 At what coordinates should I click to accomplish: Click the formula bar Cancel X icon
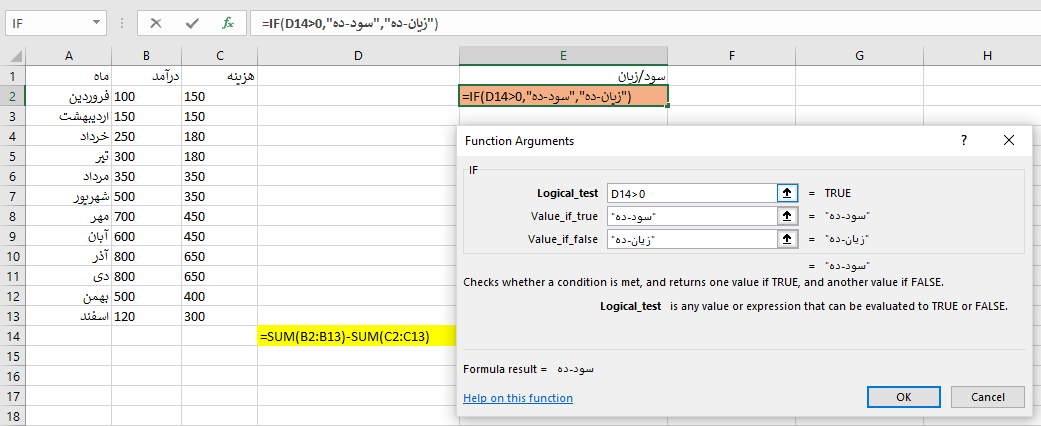[156, 22]
